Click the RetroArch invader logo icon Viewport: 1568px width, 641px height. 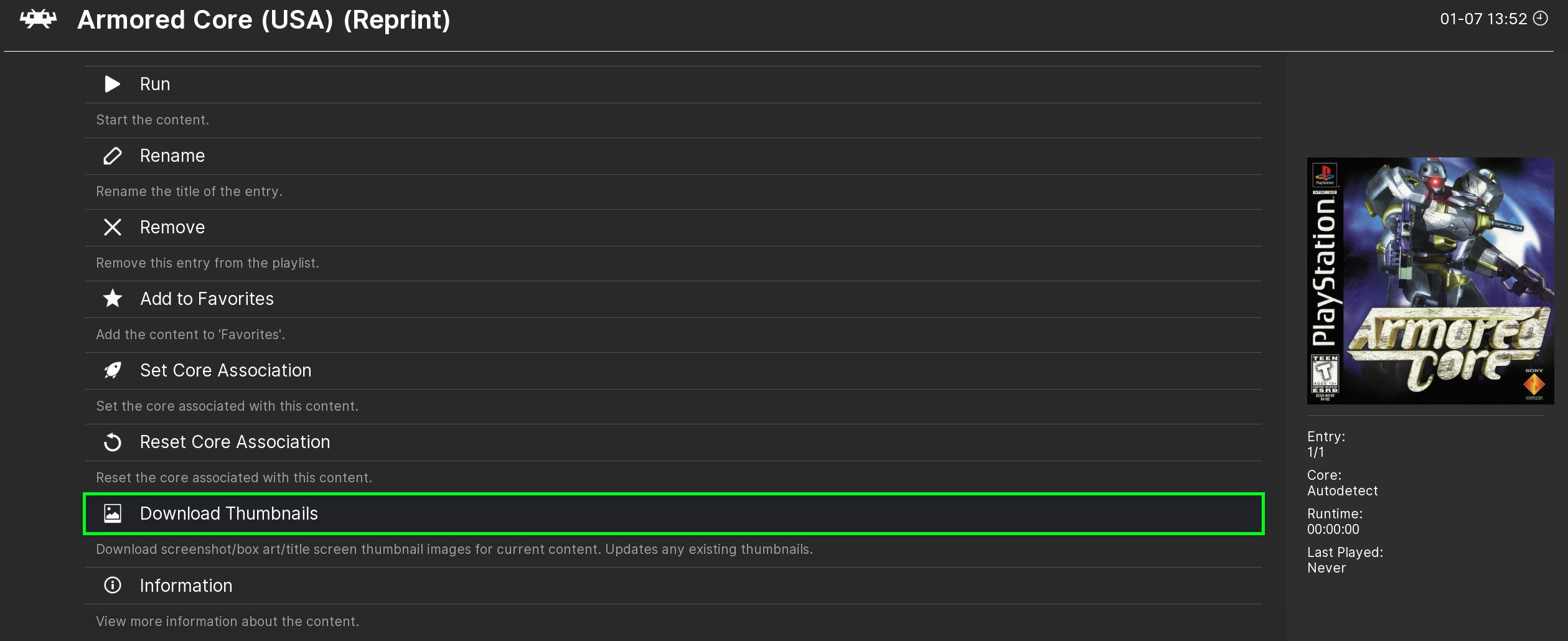(39, 19)
